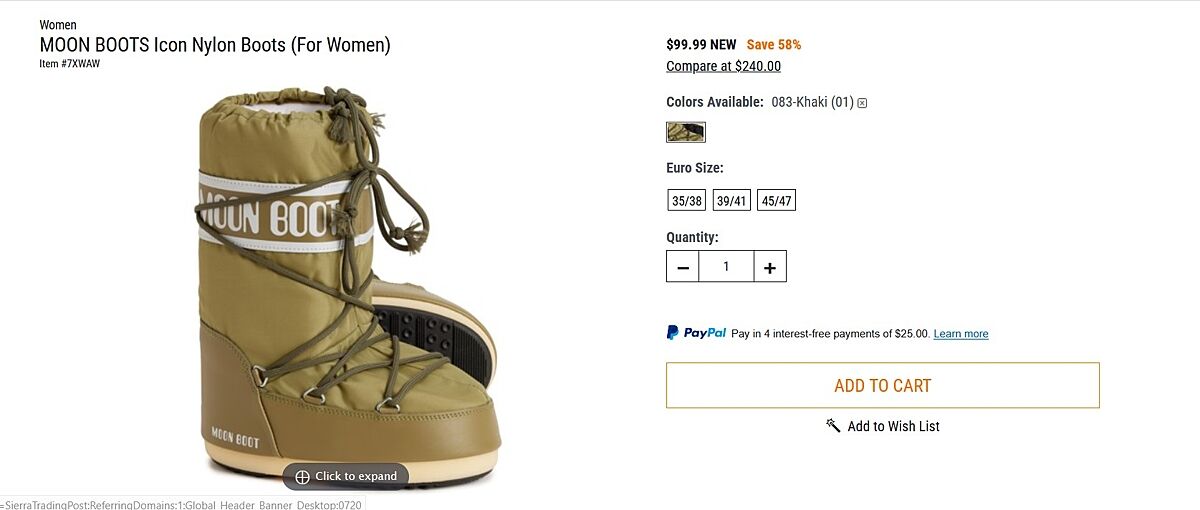Open the Women breadcrumb category
1200x510 pixels.
tap(58, 25)
